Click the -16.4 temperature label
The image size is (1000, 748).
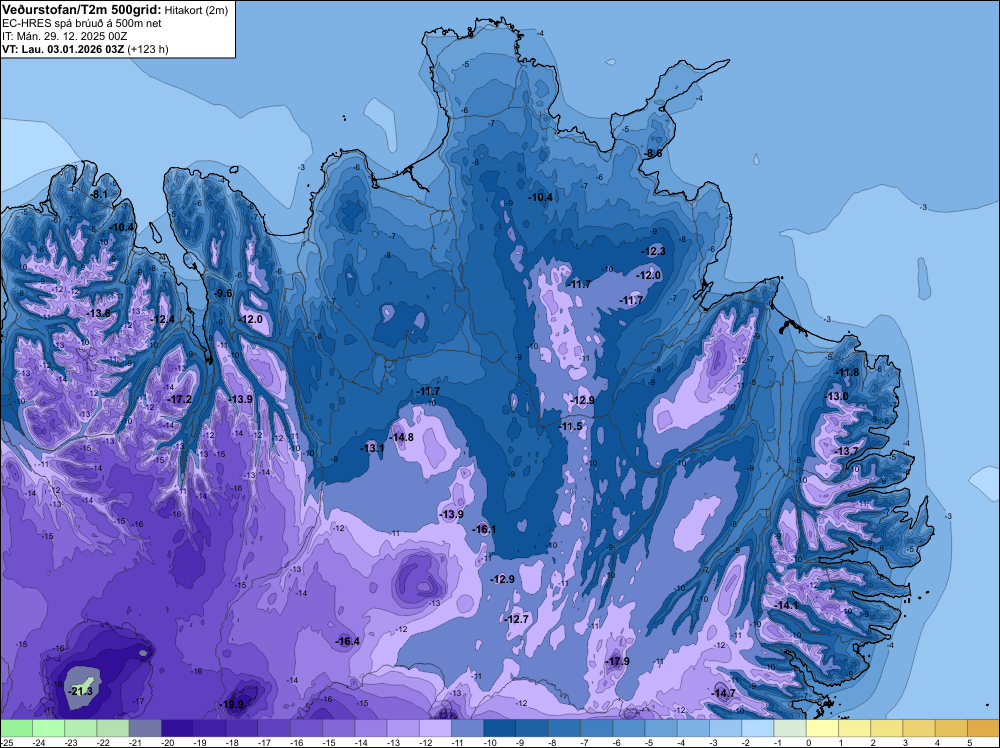348,642
